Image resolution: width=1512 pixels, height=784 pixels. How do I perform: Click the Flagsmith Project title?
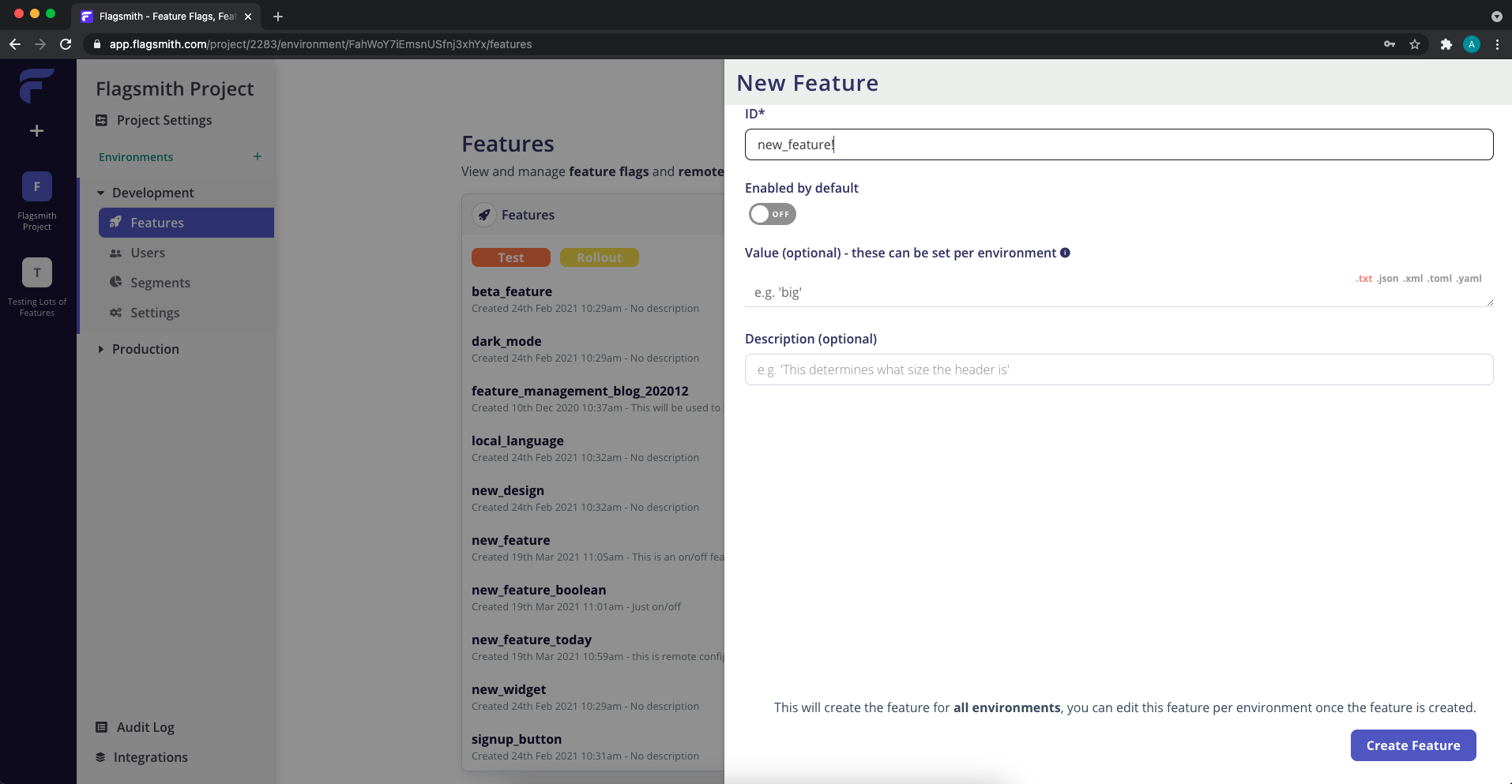coord(175,88)
